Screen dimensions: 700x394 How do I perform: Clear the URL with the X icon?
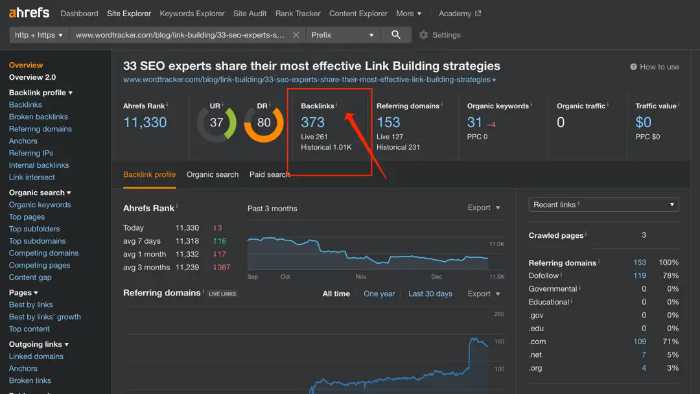pos(296,35)
